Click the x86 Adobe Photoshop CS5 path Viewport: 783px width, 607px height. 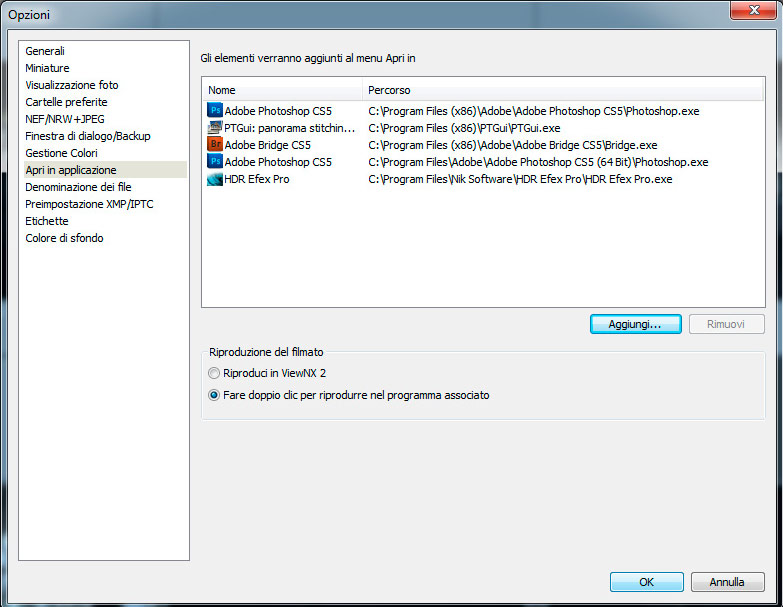(534, 111)
